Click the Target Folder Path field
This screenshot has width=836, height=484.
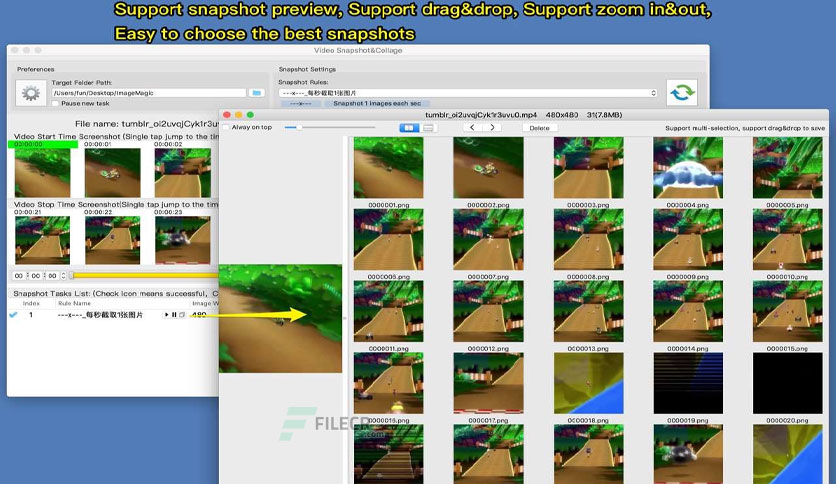tap(149, 93)
